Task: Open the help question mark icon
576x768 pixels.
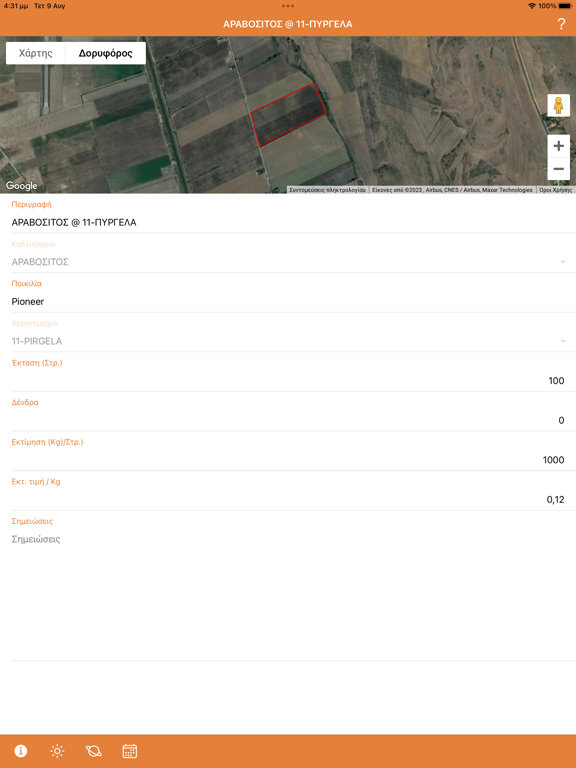Action: (x=561, y=24)
